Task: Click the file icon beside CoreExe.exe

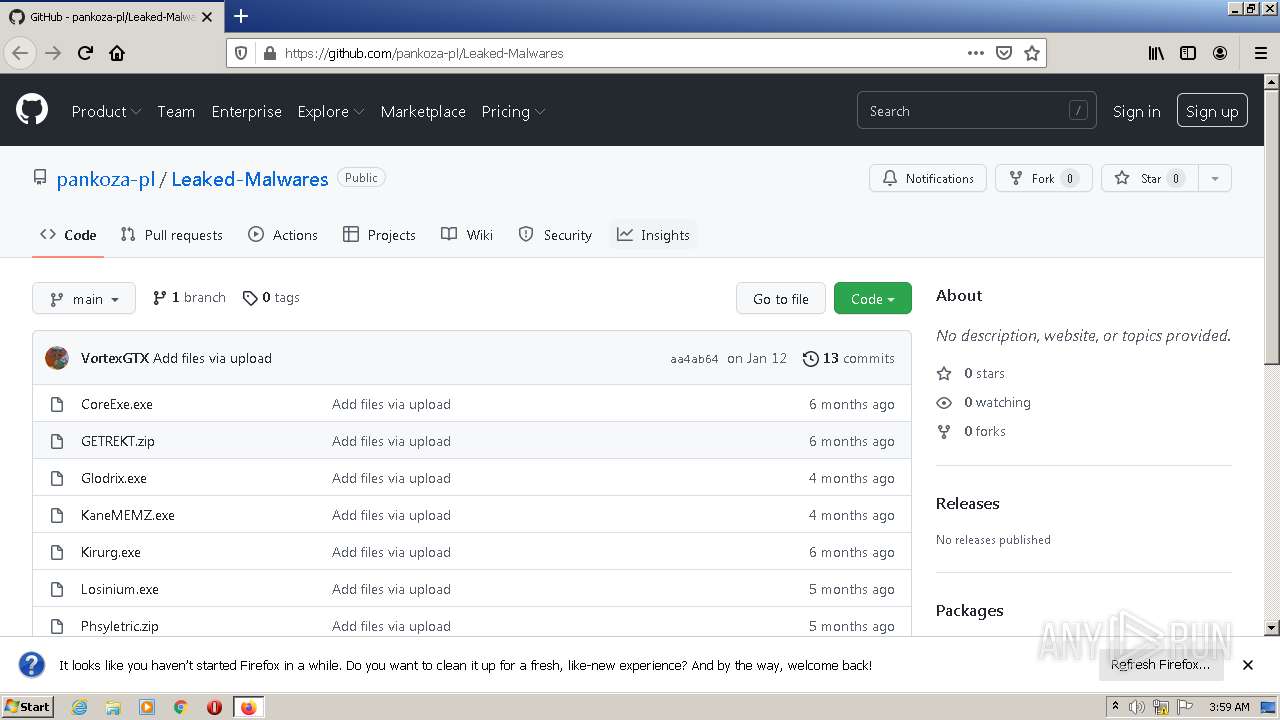Action: tap(57, 404)
